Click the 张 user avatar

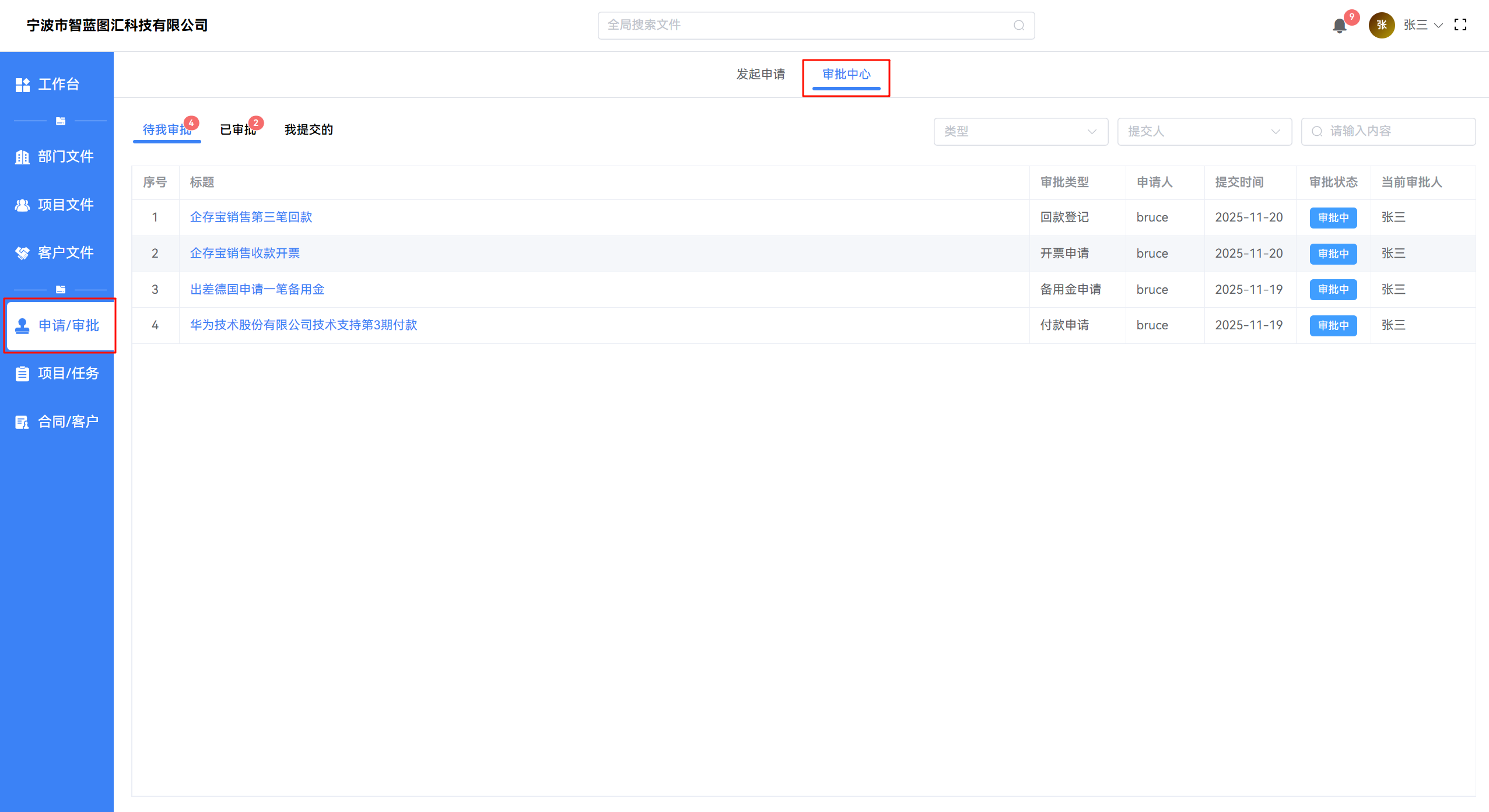pos(1381,25)
